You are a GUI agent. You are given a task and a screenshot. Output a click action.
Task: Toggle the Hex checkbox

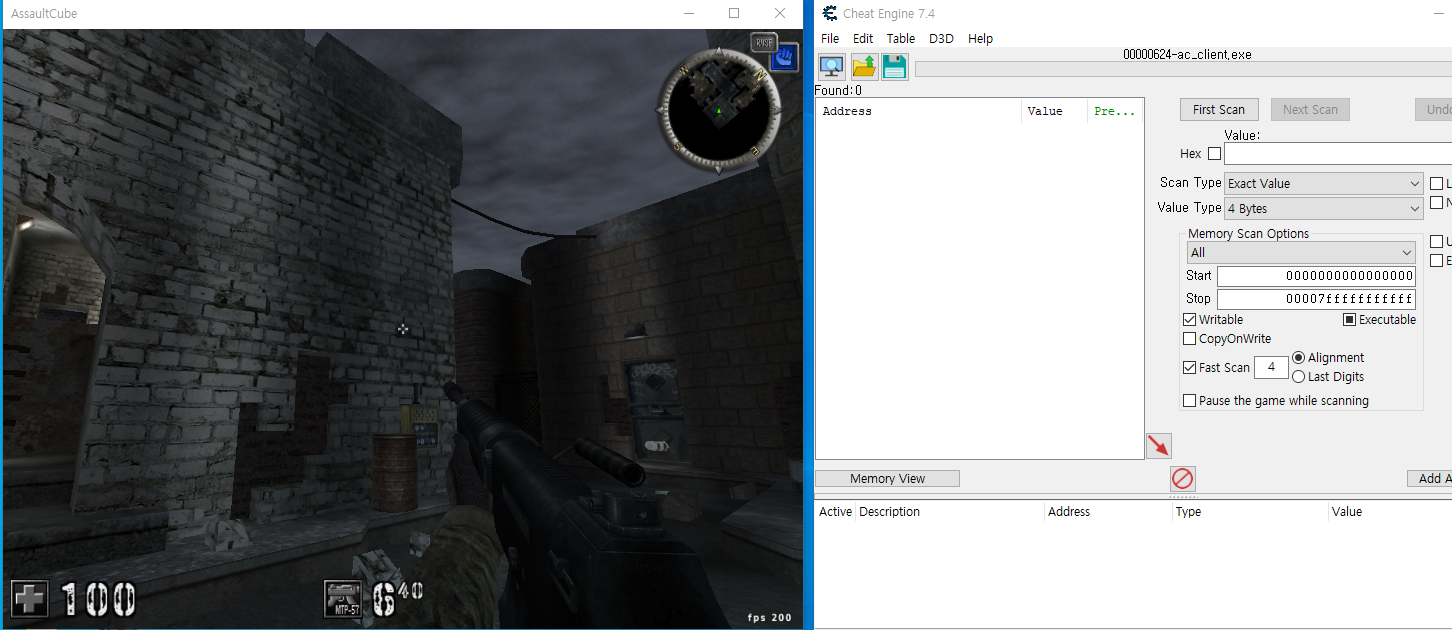point(1215,154)
